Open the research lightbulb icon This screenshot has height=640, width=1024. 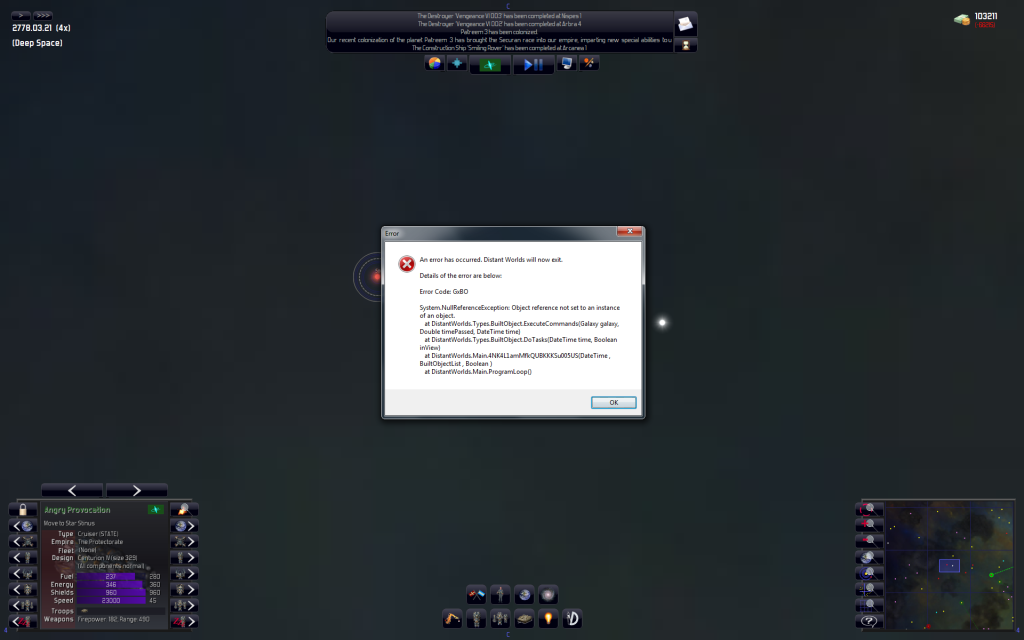pyautogui.click(x=549, y=618)
